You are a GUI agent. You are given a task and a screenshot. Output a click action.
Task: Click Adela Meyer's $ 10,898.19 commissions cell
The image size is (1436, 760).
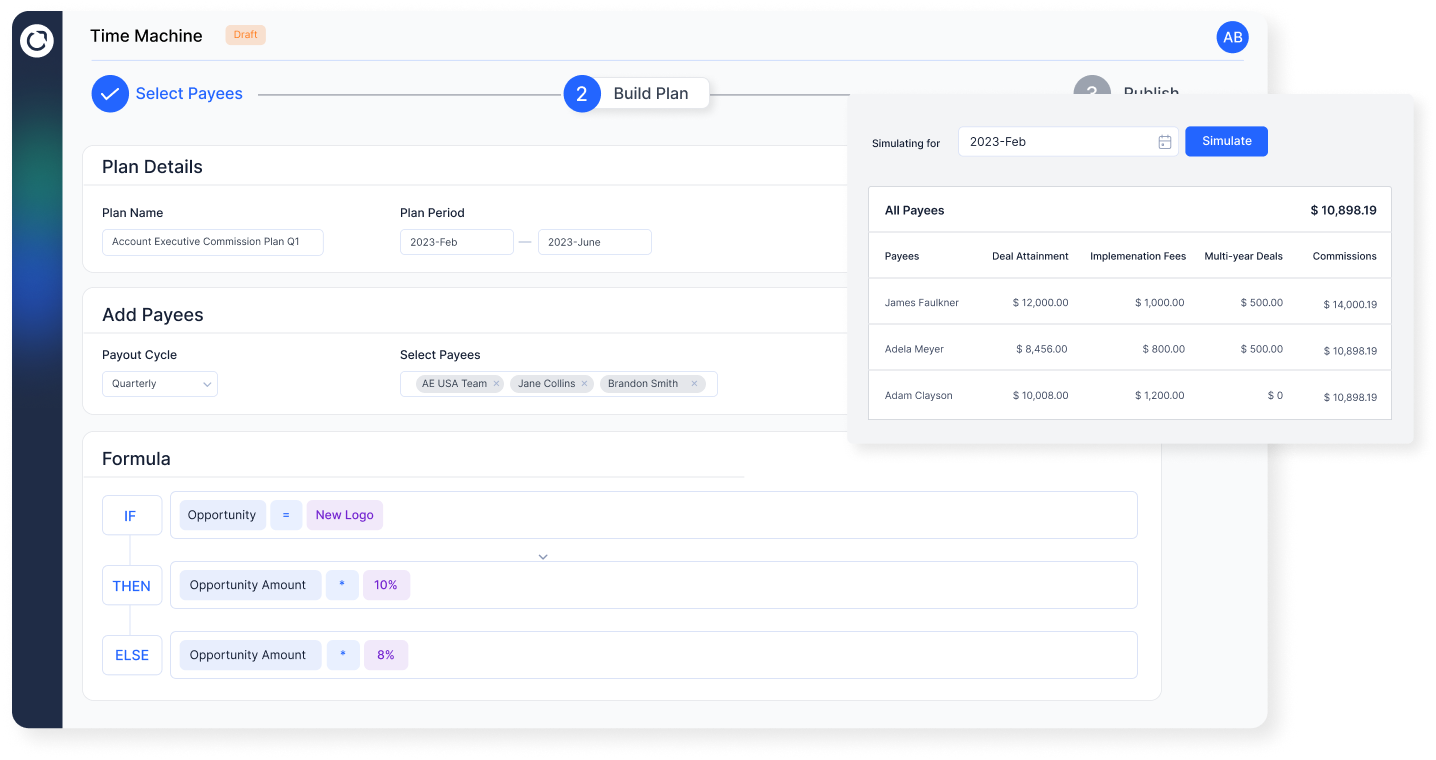coord(1350,352)
